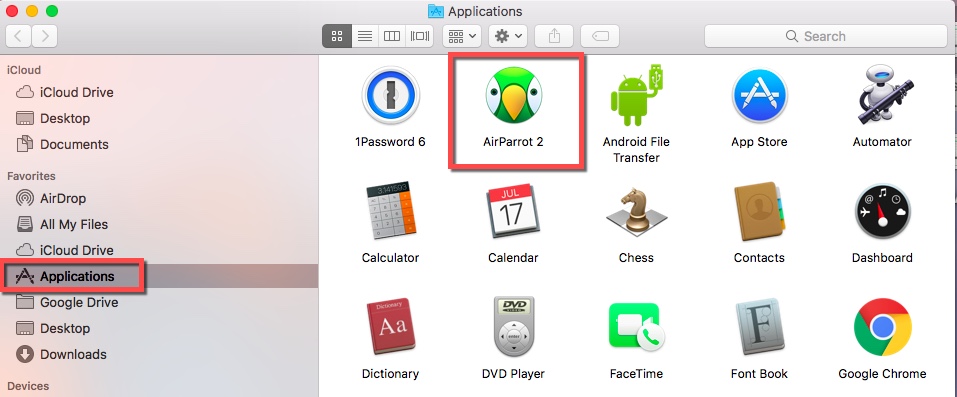Click the Chess label
This screenshot has width=957, height=397.
[x=636, y=258]
